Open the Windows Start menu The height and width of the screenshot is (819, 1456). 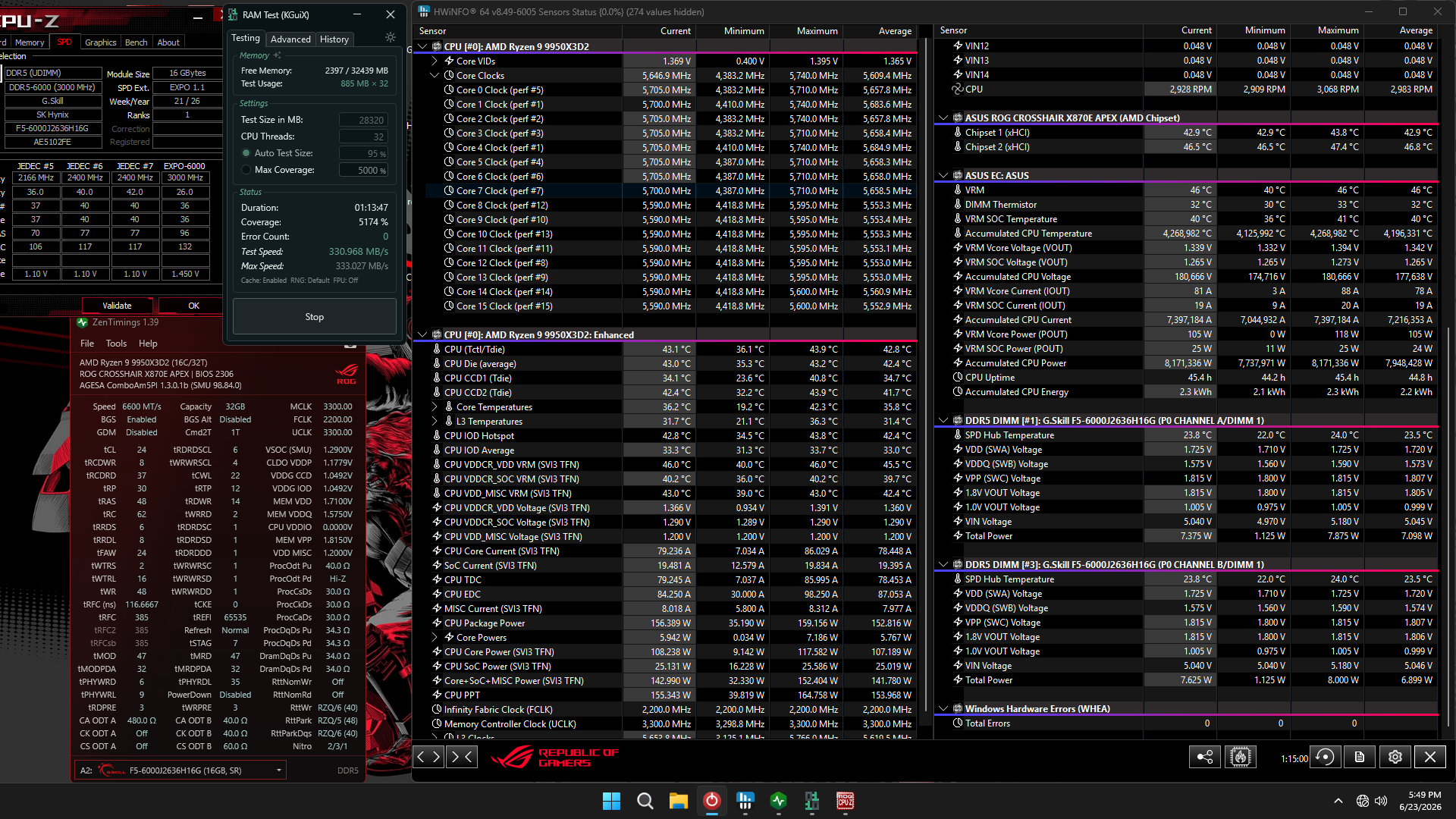click(x=611, y=801)
